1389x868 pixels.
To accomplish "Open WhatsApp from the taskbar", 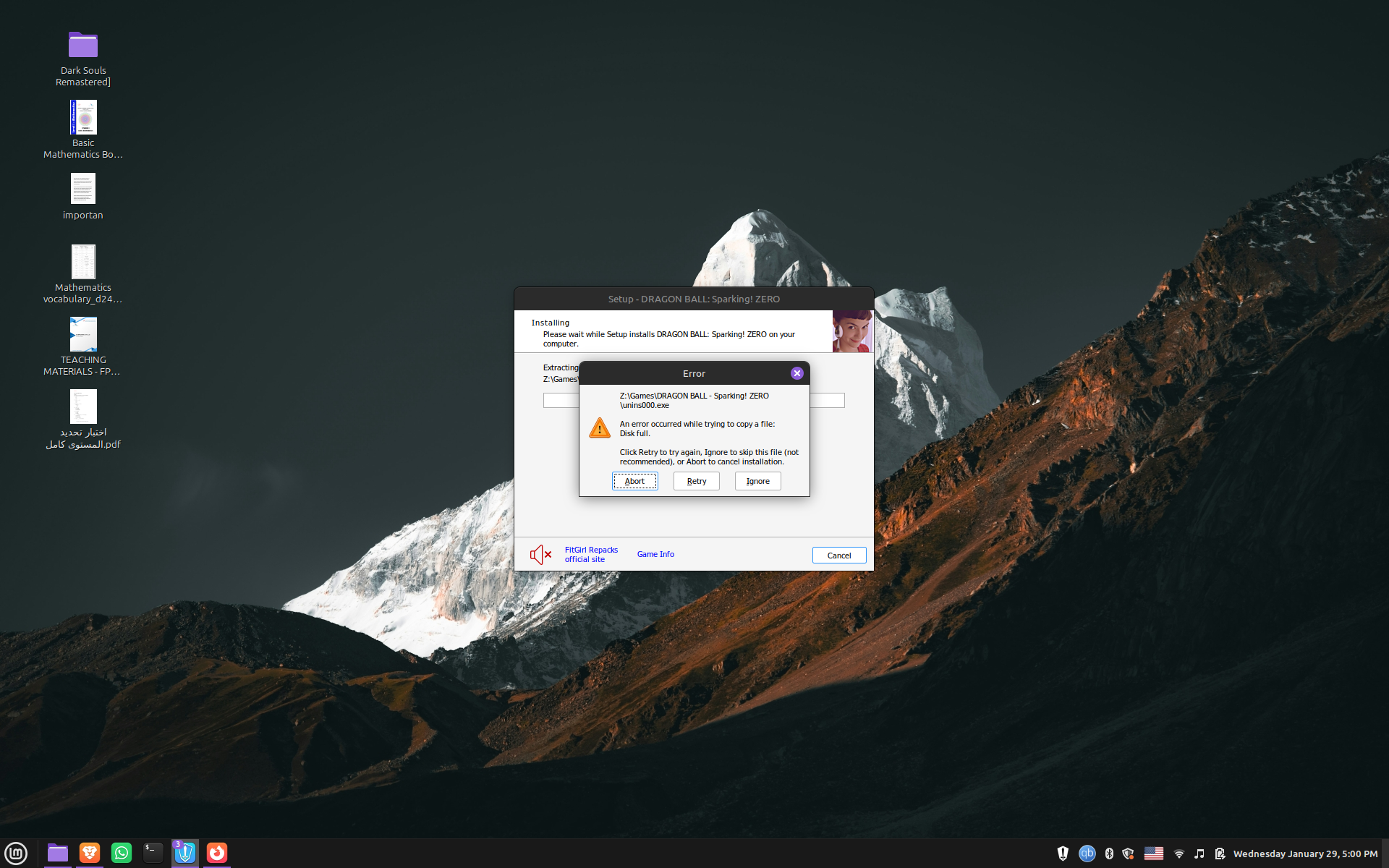I will (122, 853).
